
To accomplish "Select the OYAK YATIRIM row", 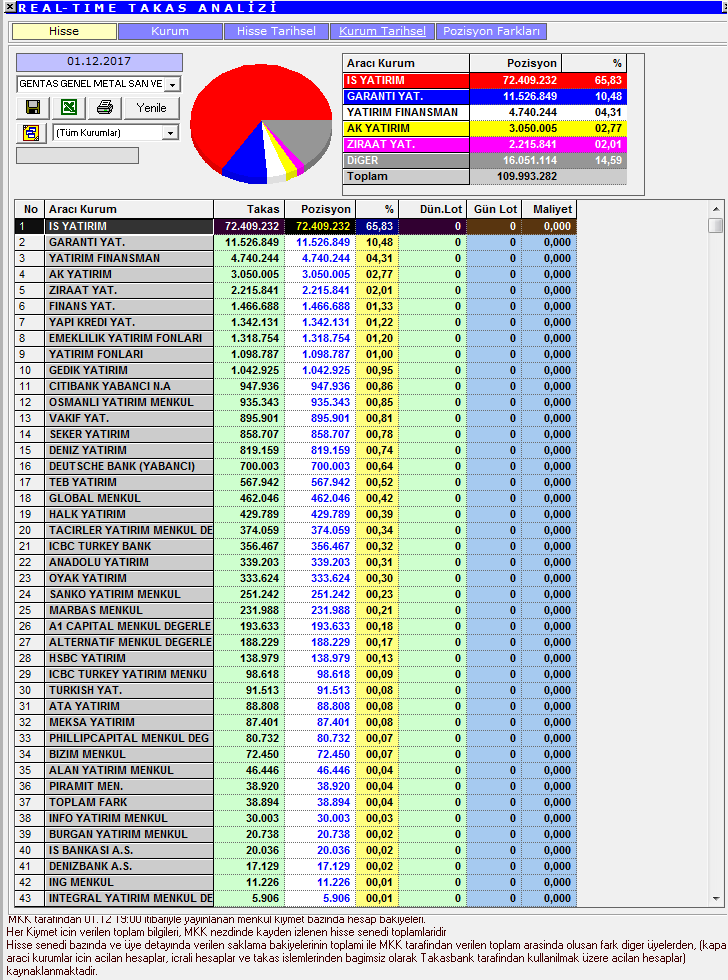I will (295, 578).
